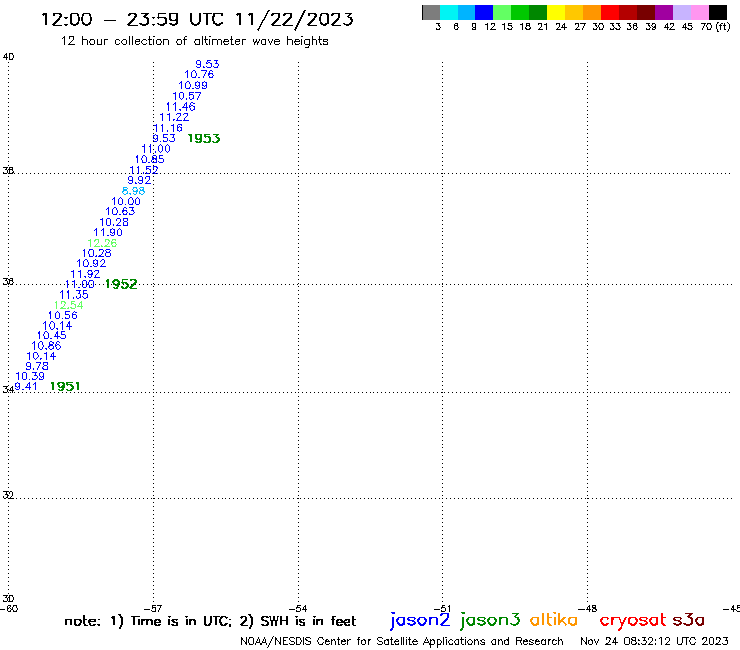This screenshot has width=740, height=650.
Task: Click the -54 longitude axis label
Action: (x=298, y=608)
